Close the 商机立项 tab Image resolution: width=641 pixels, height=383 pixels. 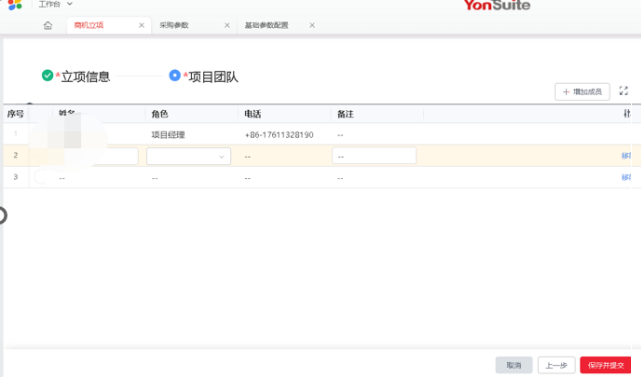pos(141,25)
